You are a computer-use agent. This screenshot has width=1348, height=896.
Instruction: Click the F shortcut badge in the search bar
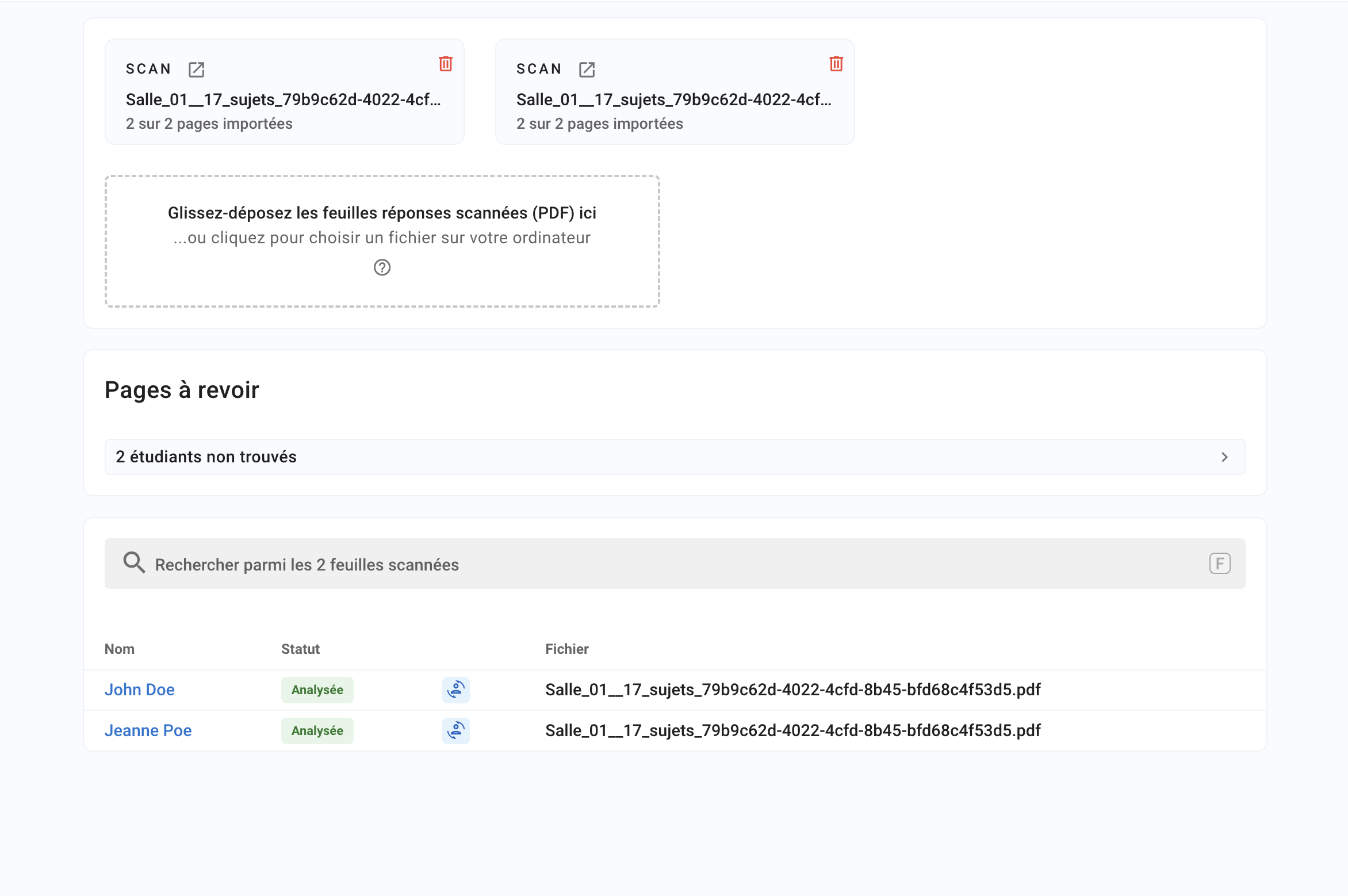pos(1219,564)
